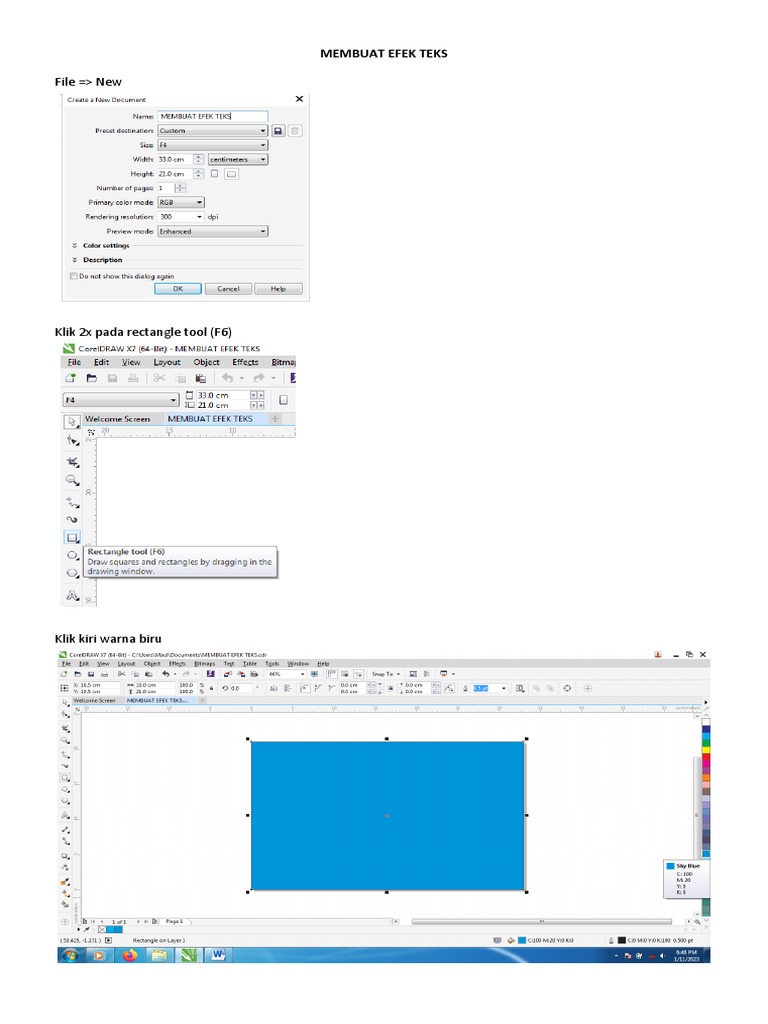Open the Rendering resolution 300 dropdown
The width and height of the screenshot is (768, 1024).
(x=181, y=217)
